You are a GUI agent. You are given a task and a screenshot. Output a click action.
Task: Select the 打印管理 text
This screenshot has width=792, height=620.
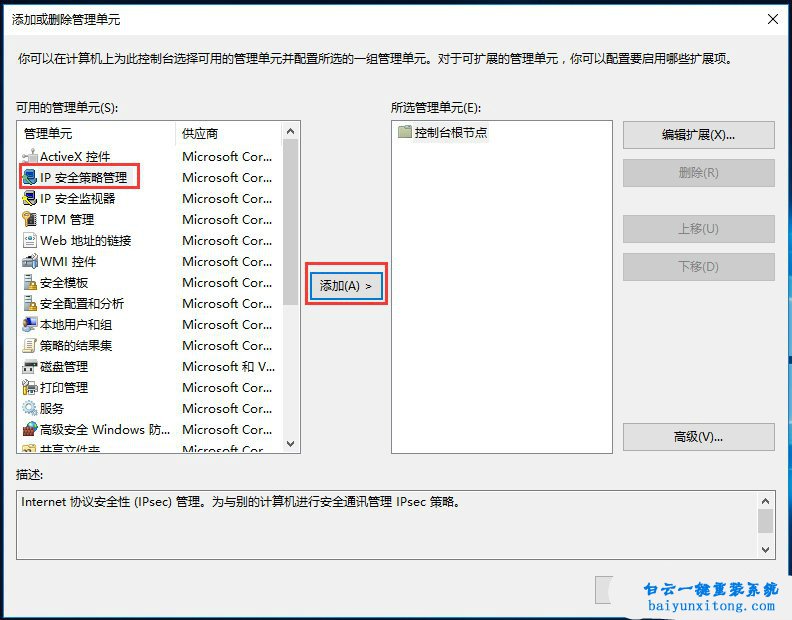click(x=64, y=387)
